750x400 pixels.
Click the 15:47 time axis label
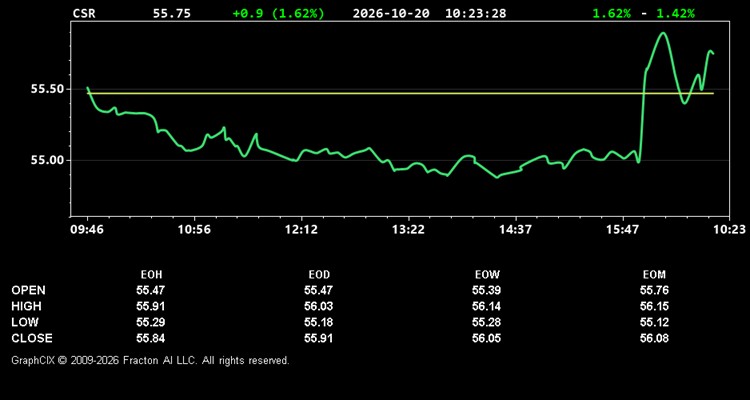(622, 230)
